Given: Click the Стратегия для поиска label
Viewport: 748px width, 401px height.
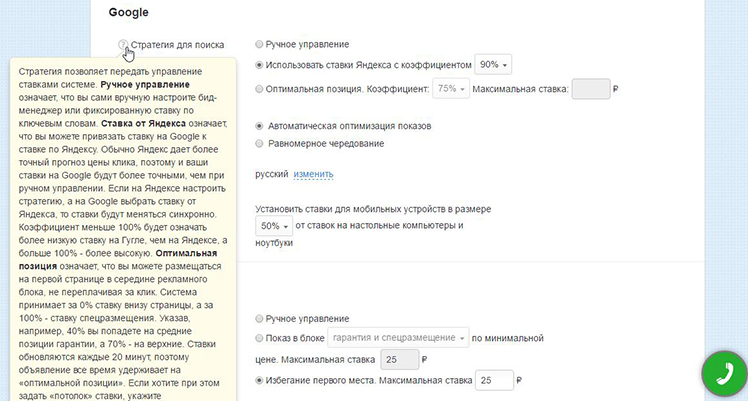Looking at the screenshot, I should pyautogui.click(x=177, y=45).
